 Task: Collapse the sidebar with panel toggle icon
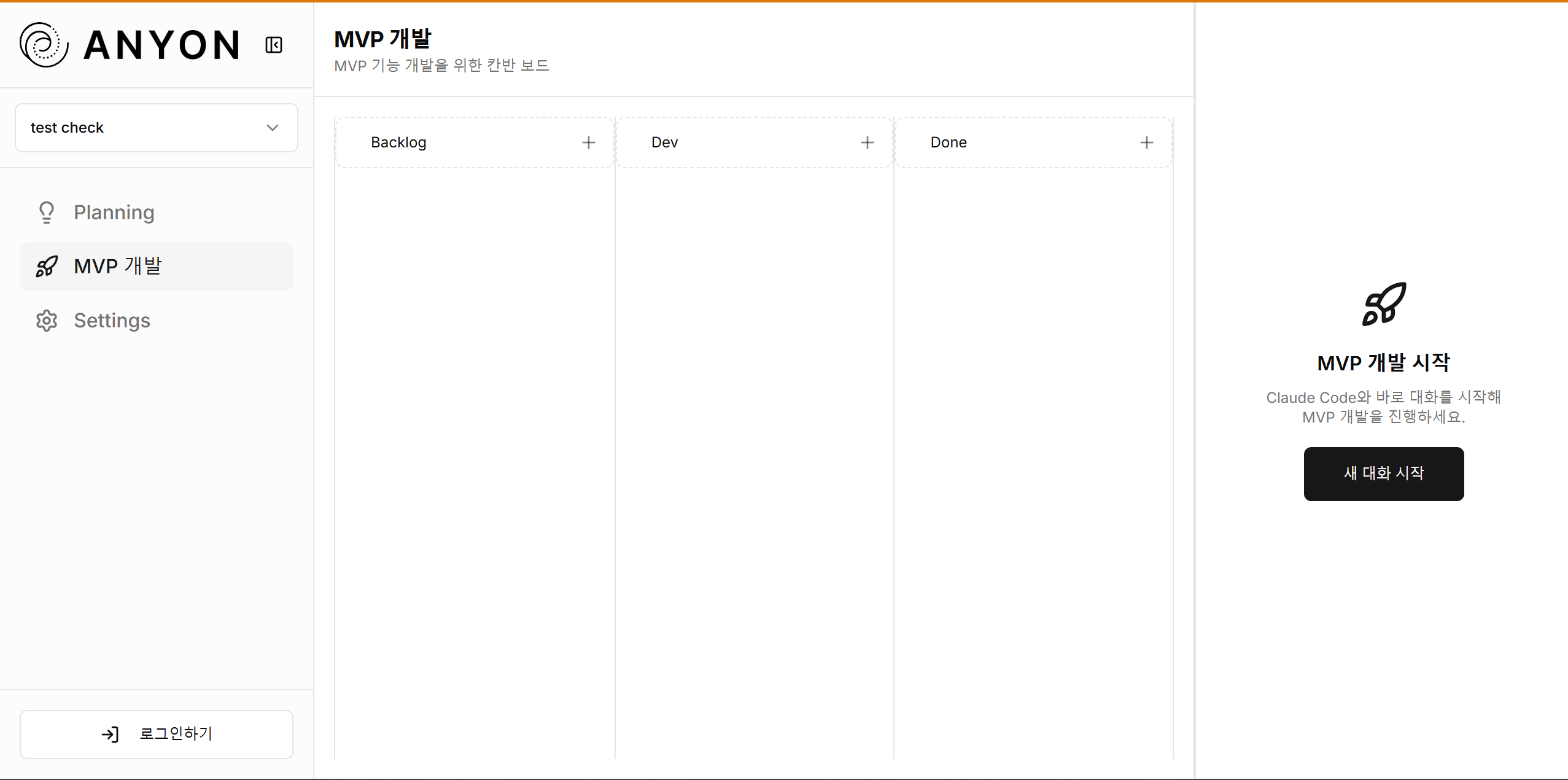pos(274,45)
